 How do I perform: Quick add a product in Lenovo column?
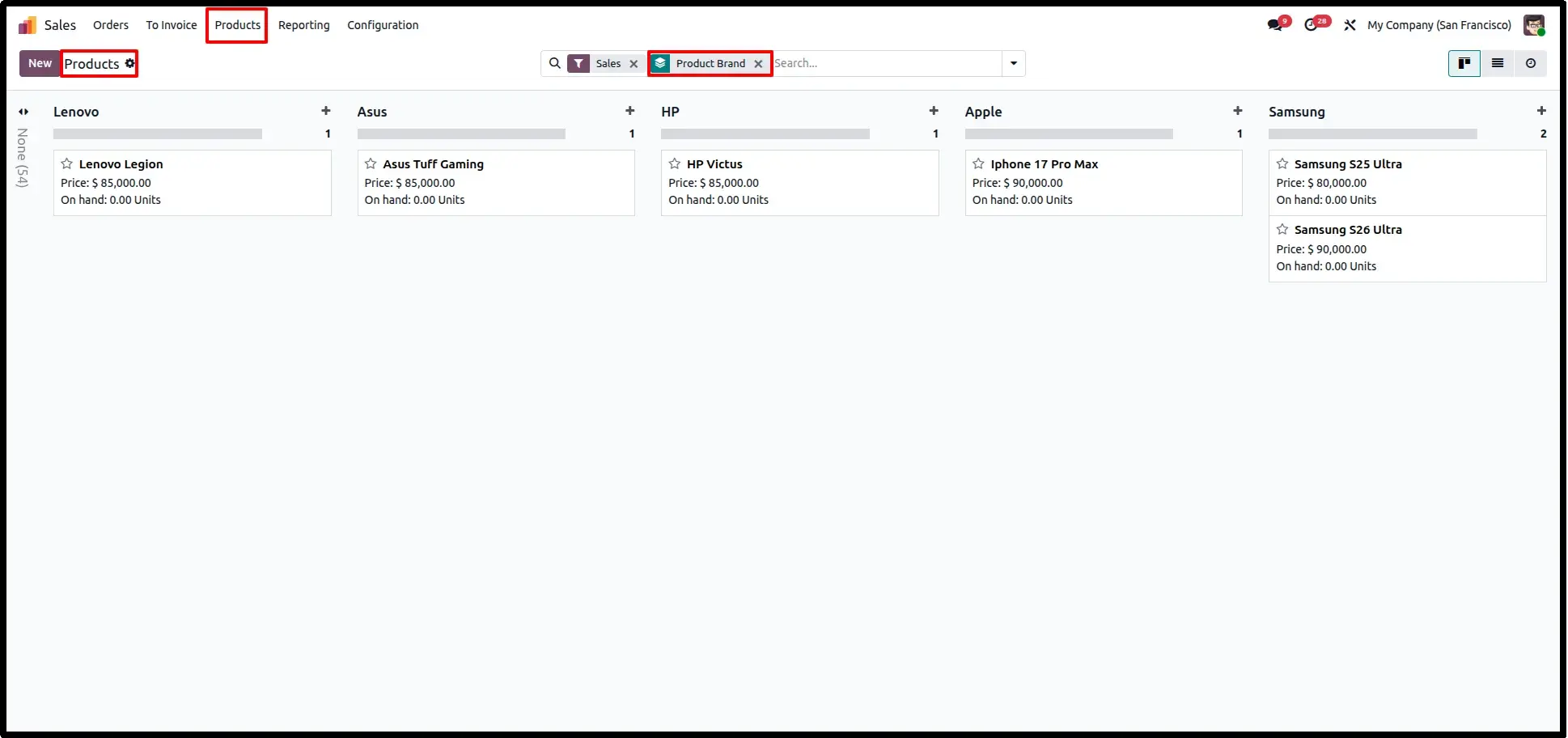[x=326, y=111]
